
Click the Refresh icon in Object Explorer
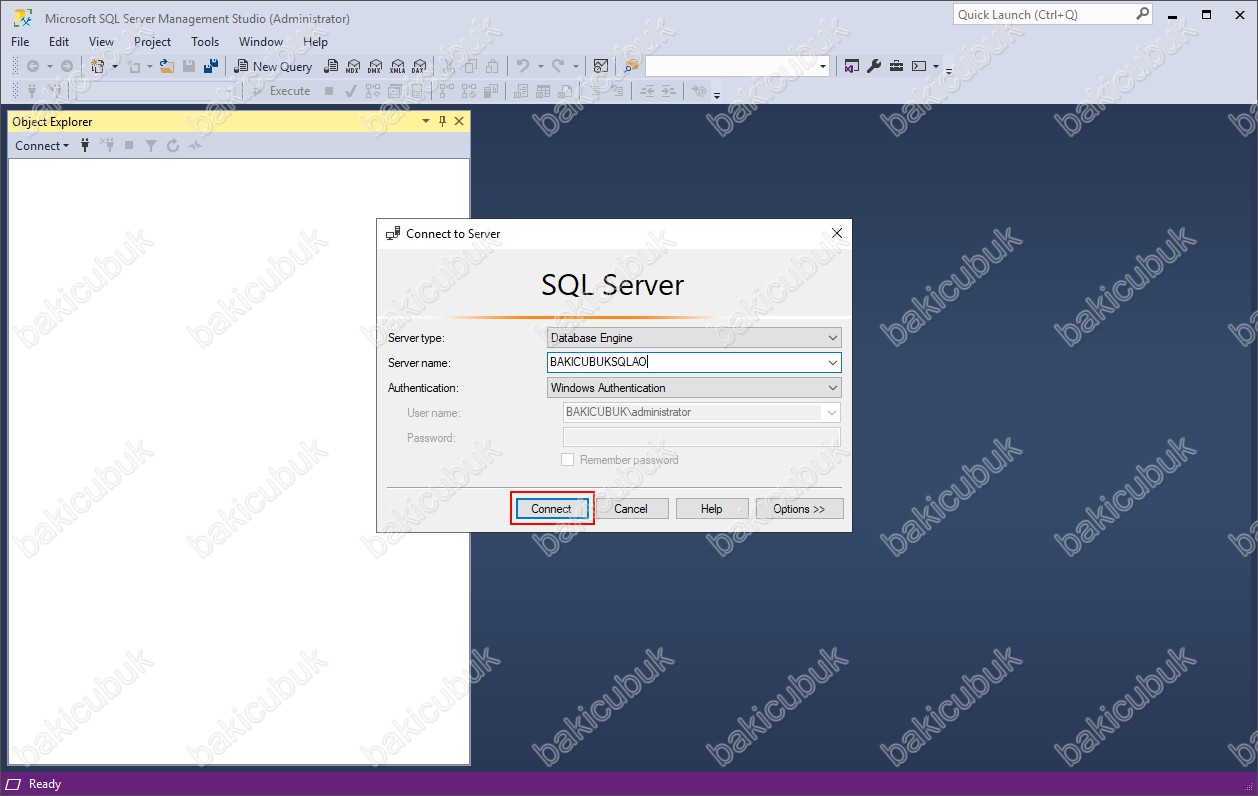pos(173,146)
